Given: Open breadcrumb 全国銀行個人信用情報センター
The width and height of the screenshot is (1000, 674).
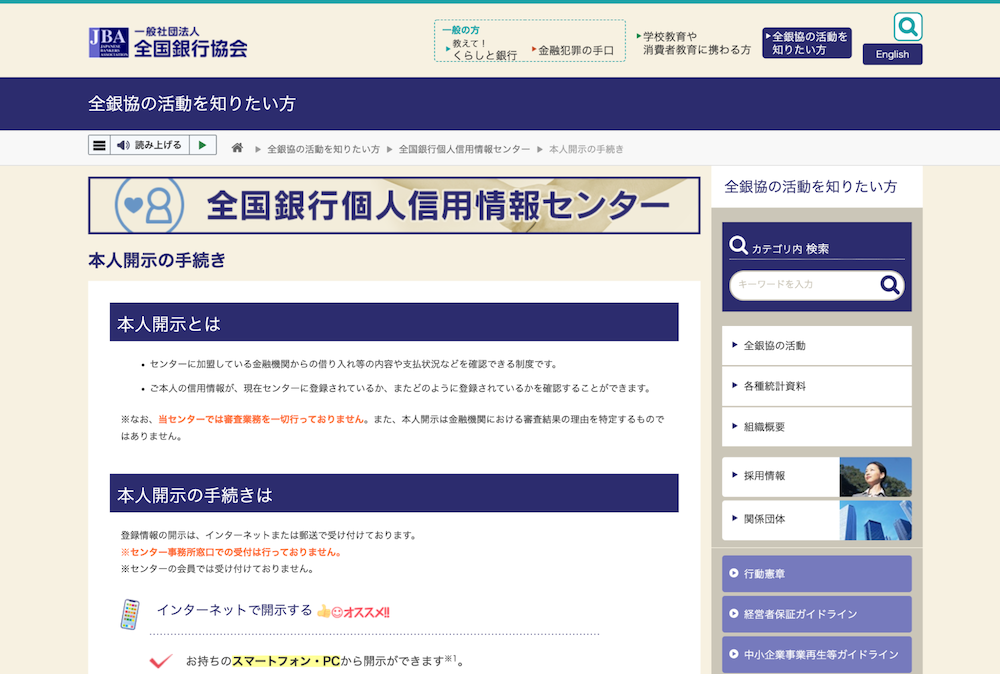Looking at the screenshot, I should [x=464, y=149].
